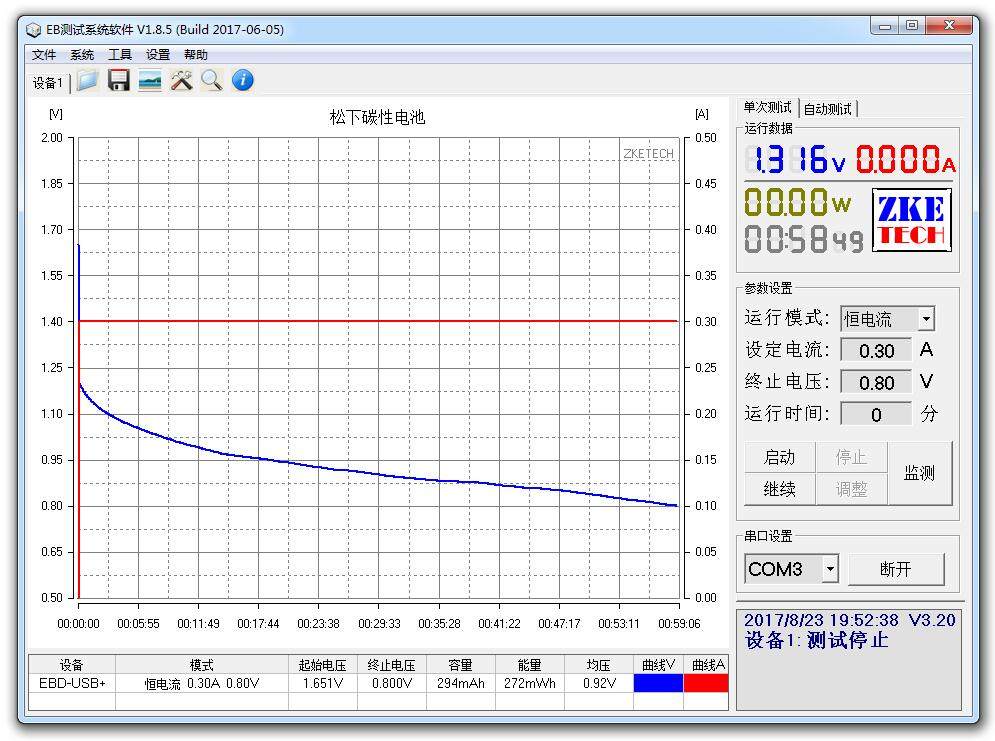Expand the 运行模式 dropdown

[x=925, y=319]
